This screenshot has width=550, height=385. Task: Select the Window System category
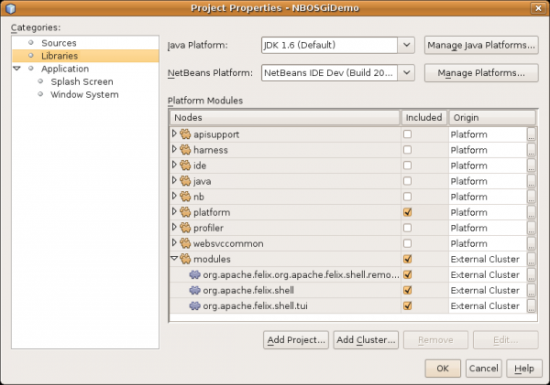click(85, 95)
